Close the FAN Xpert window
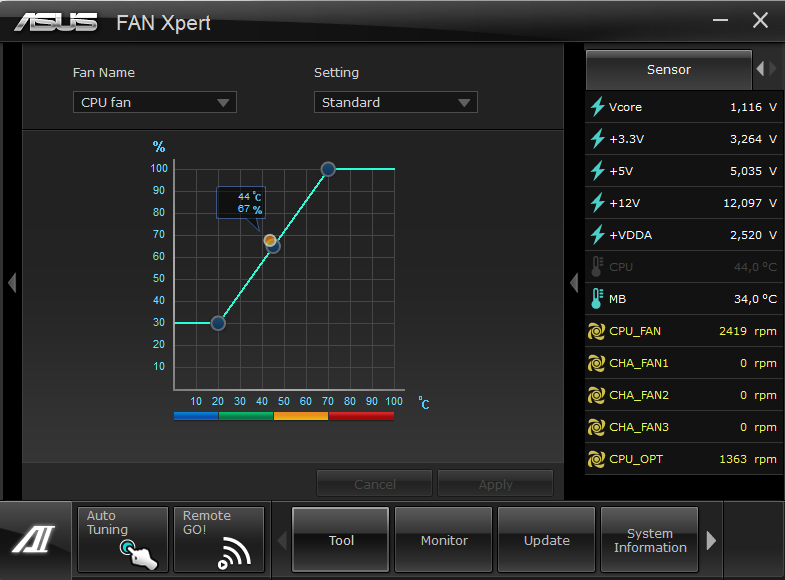 coord(760,21)
